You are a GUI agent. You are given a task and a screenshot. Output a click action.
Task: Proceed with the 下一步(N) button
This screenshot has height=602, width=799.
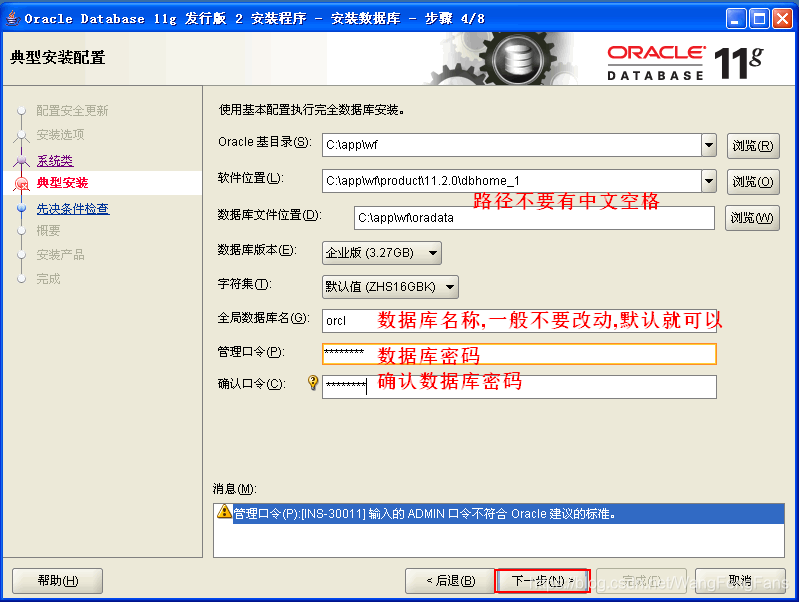pyautogui.click(x=543, y=581)
